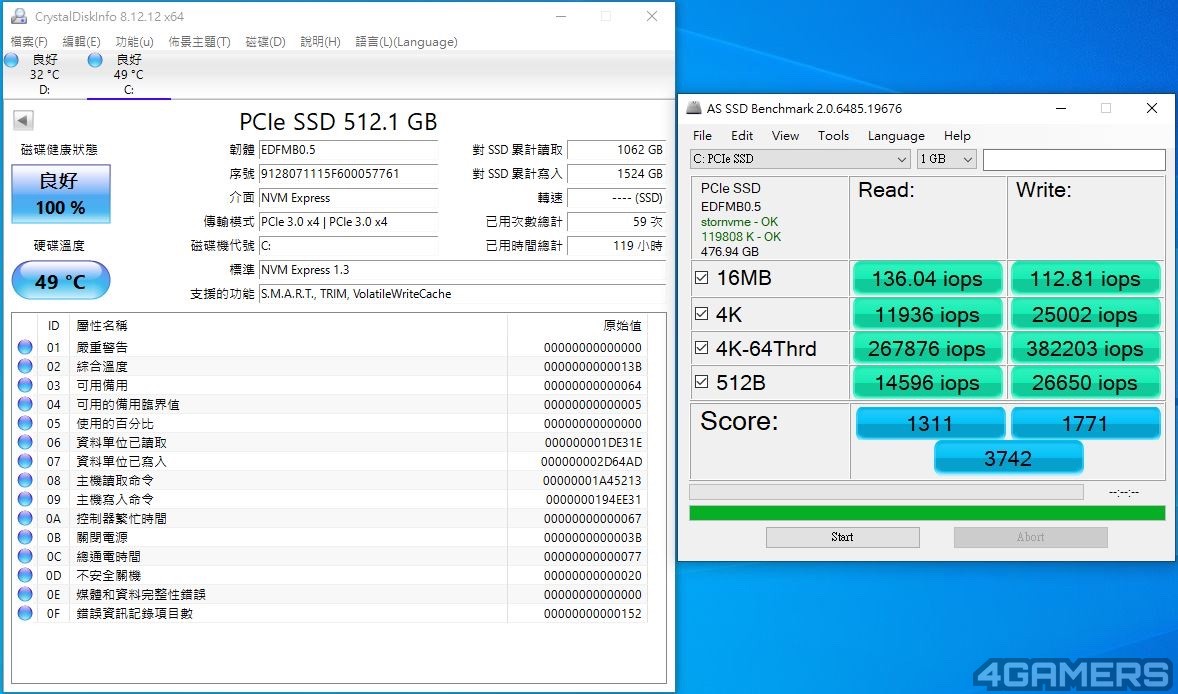Open the File menu in AS SSD Benchmark
The image size is (1178, 694).
[702, 136]
